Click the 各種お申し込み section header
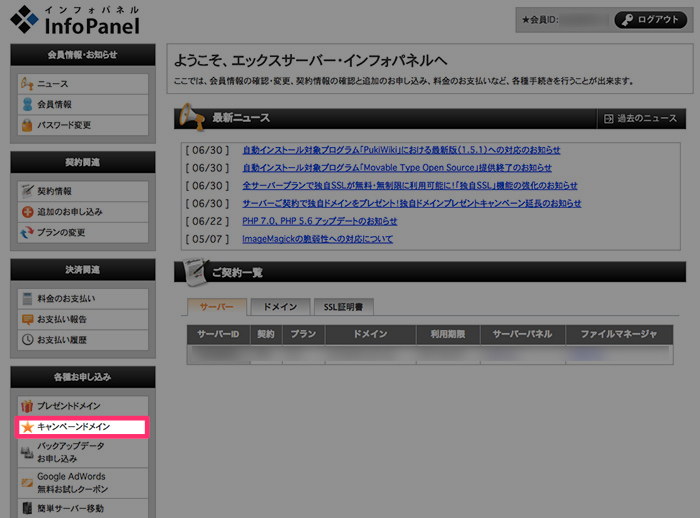Viewport: 700px width, 518px height. pos(83,377)
